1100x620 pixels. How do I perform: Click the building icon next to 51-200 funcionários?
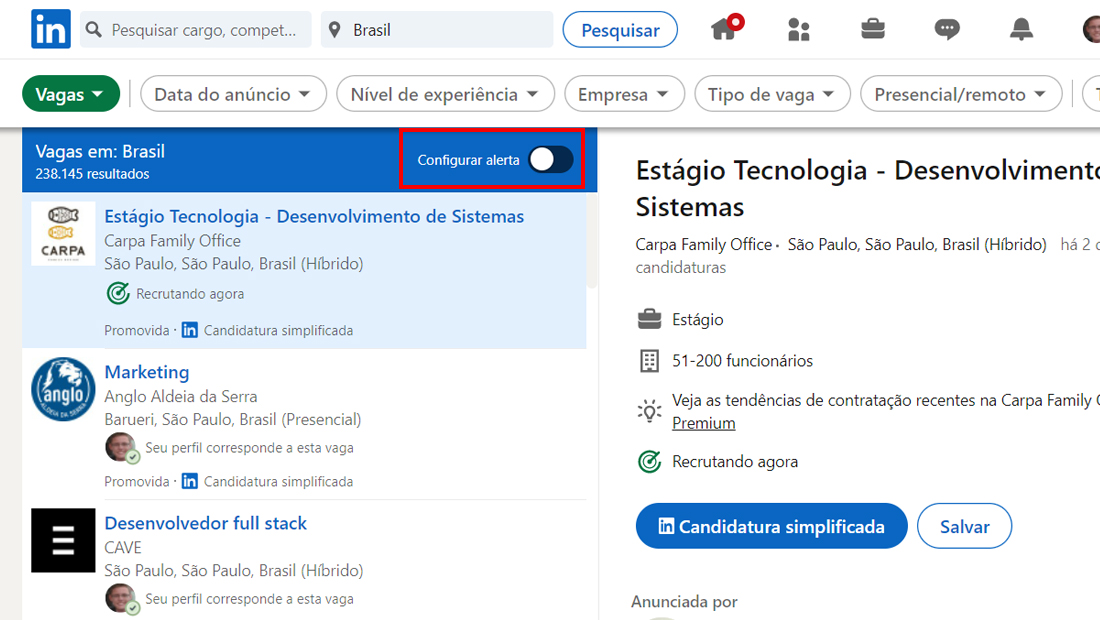650,360
